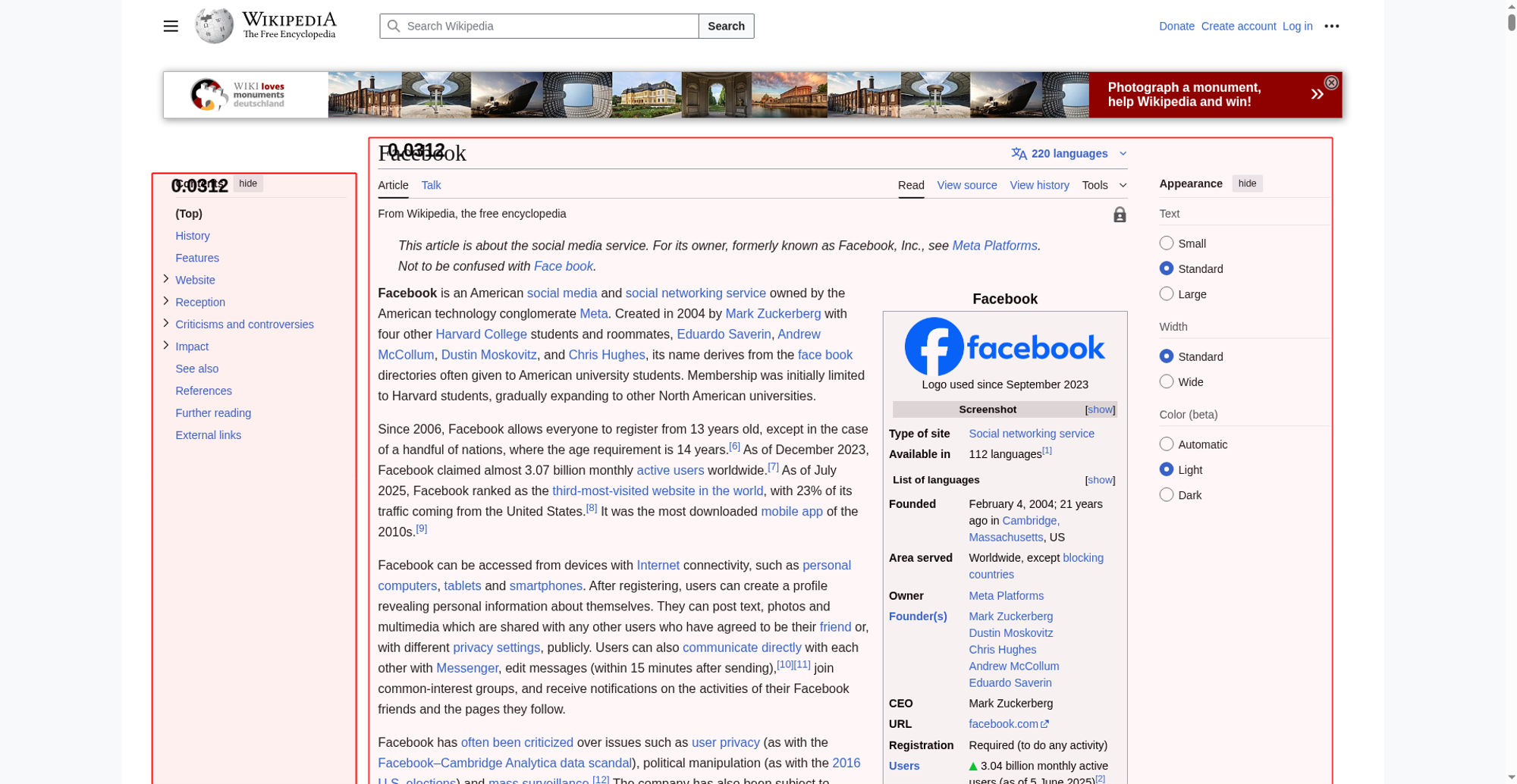Open the Harvard College link

[x=481, y=334]
